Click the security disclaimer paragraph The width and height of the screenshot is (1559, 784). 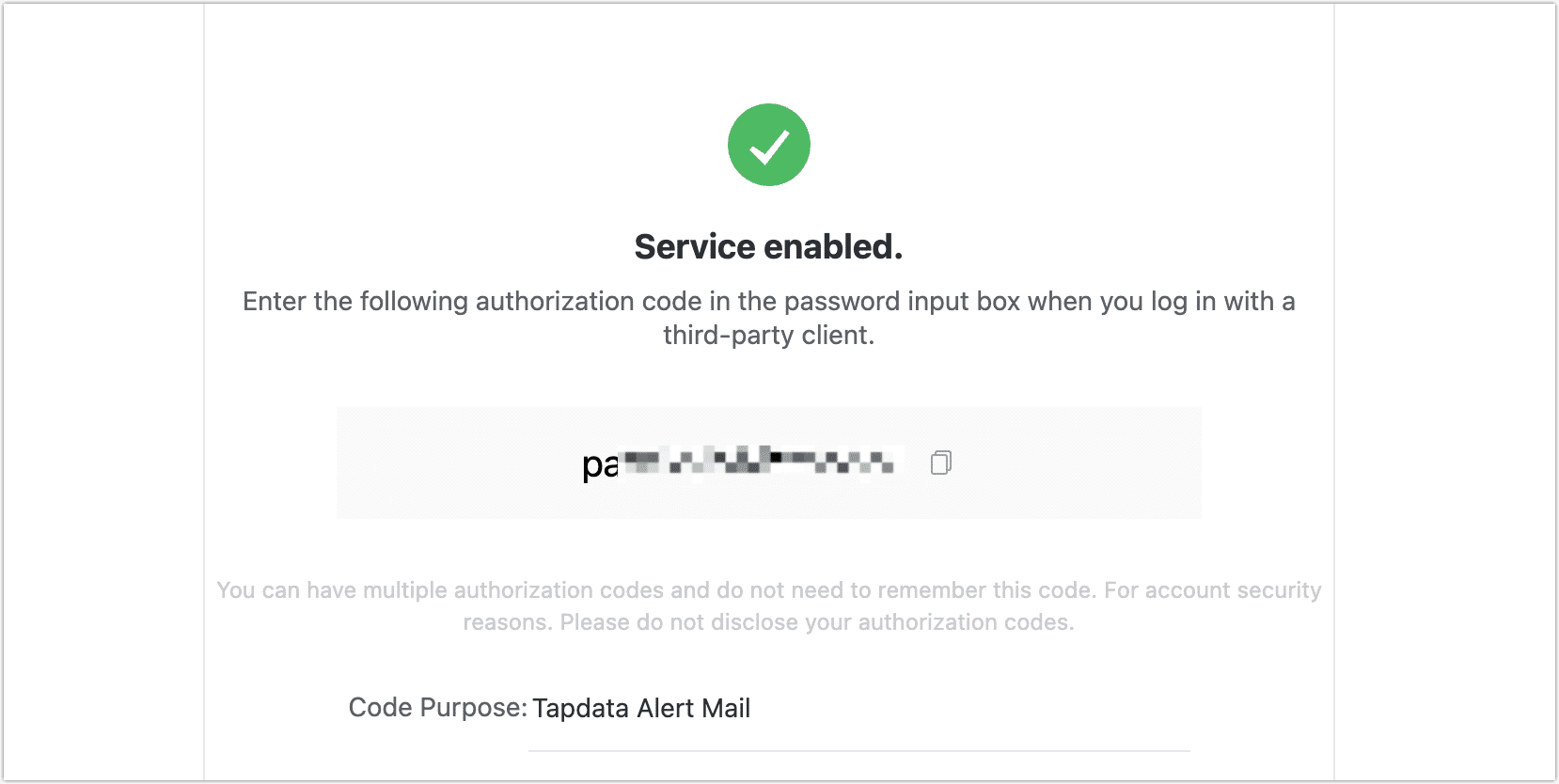[769, 605]
